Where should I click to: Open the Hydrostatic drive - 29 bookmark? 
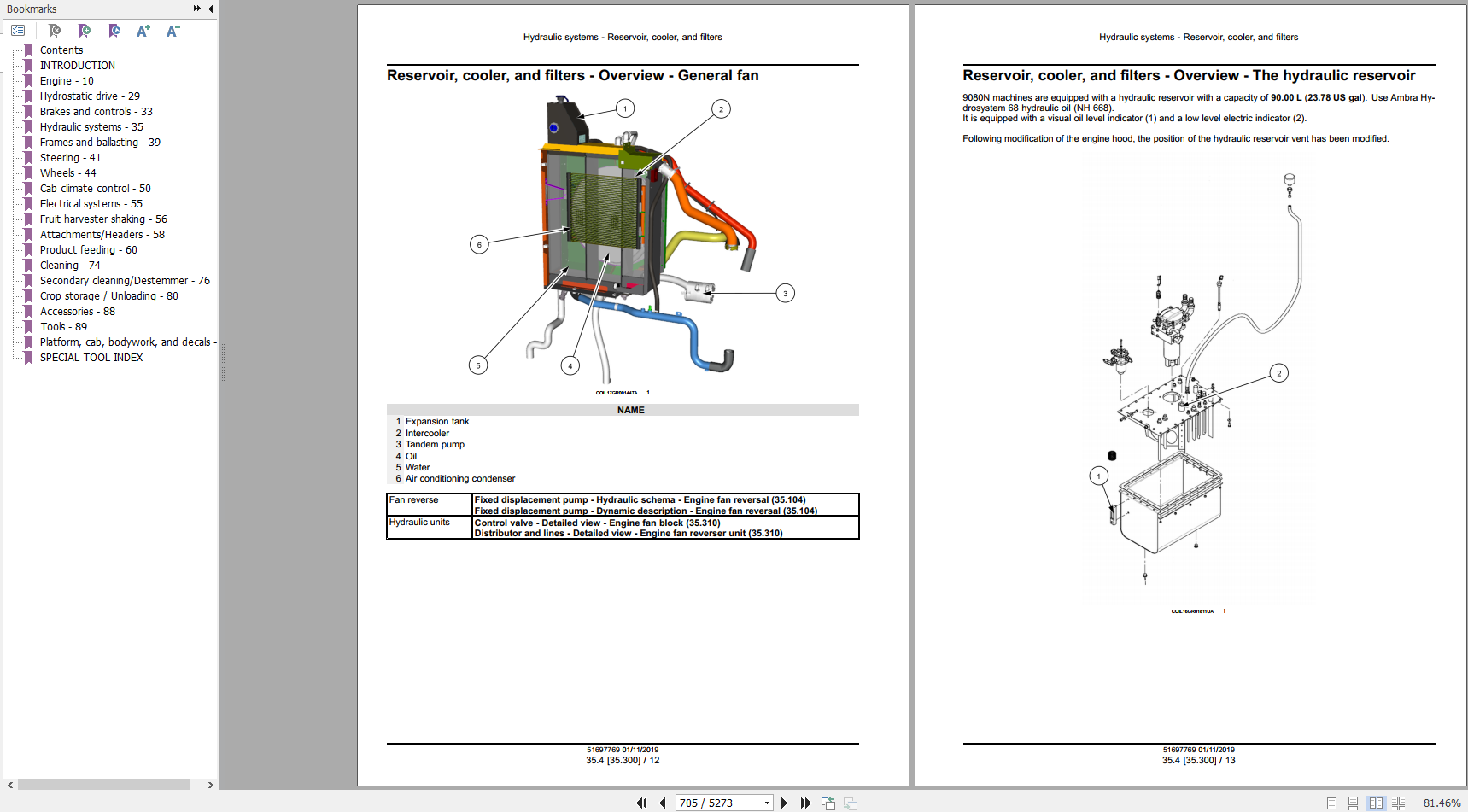point(90,96)
